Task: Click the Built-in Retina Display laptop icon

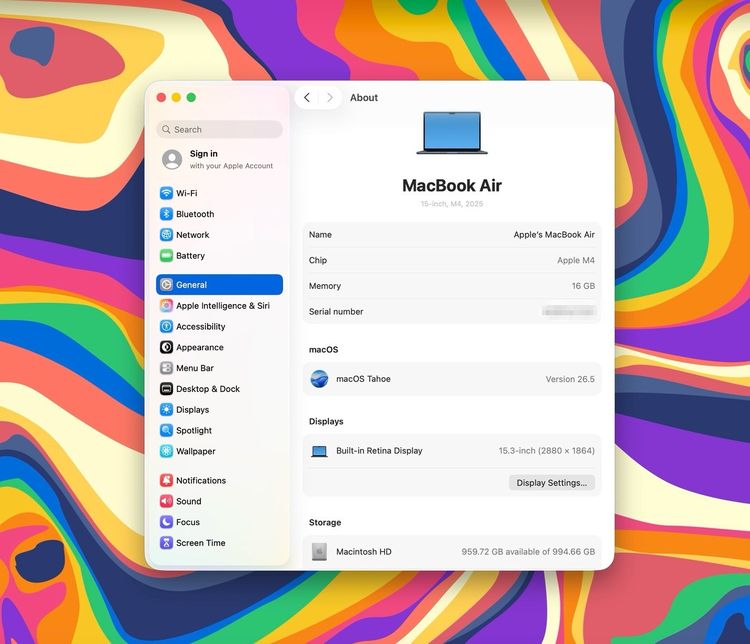Action: tap(319, 451)
